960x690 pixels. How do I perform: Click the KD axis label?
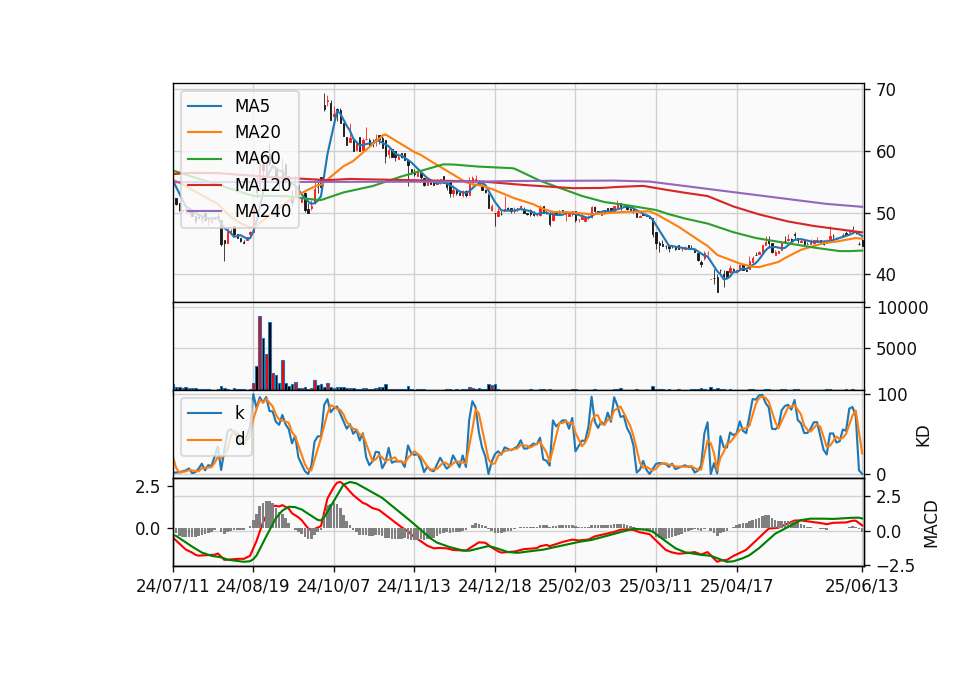click(923, 436)
